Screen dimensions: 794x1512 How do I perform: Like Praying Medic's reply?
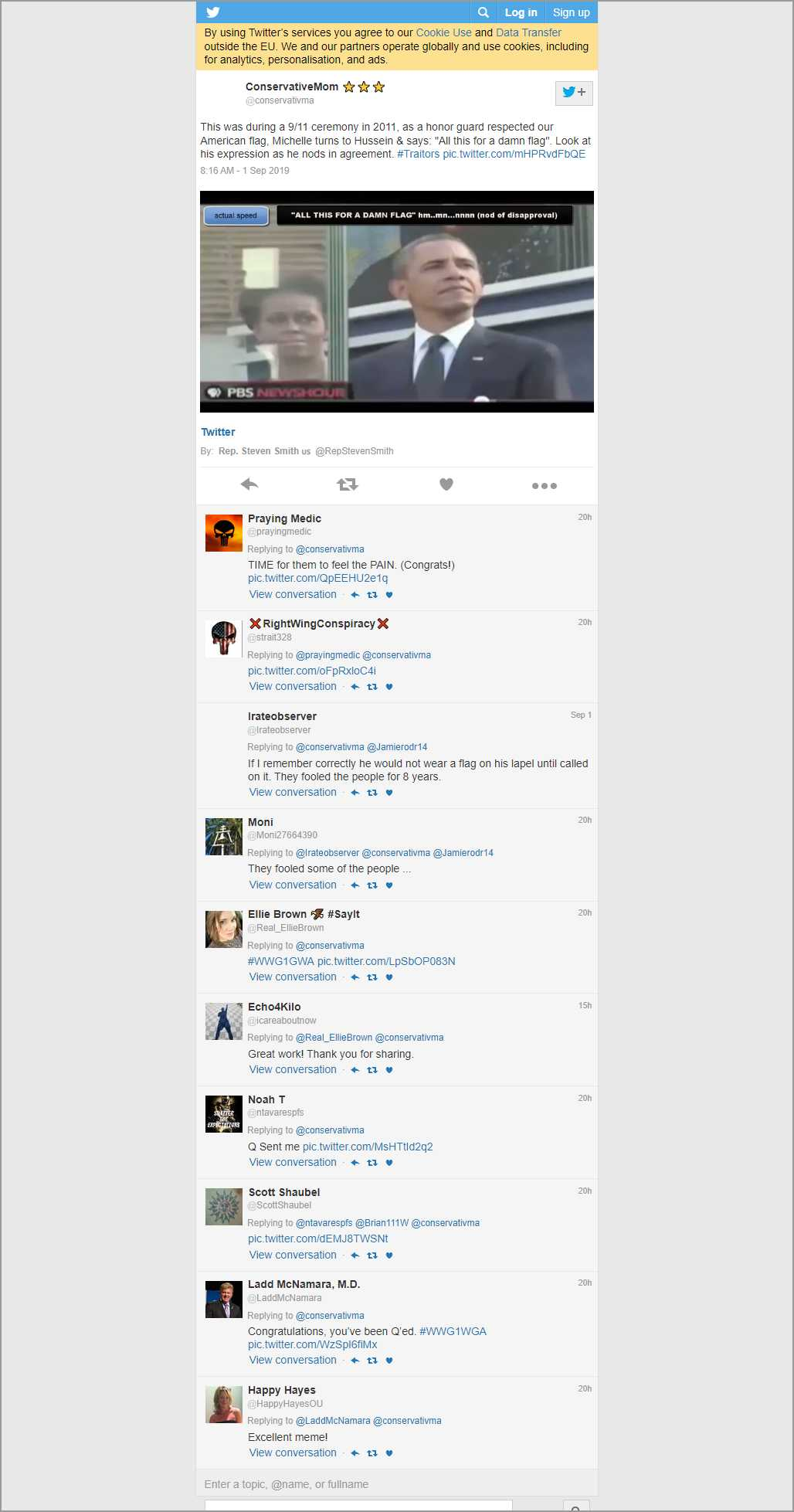click(x=389, y=595)
